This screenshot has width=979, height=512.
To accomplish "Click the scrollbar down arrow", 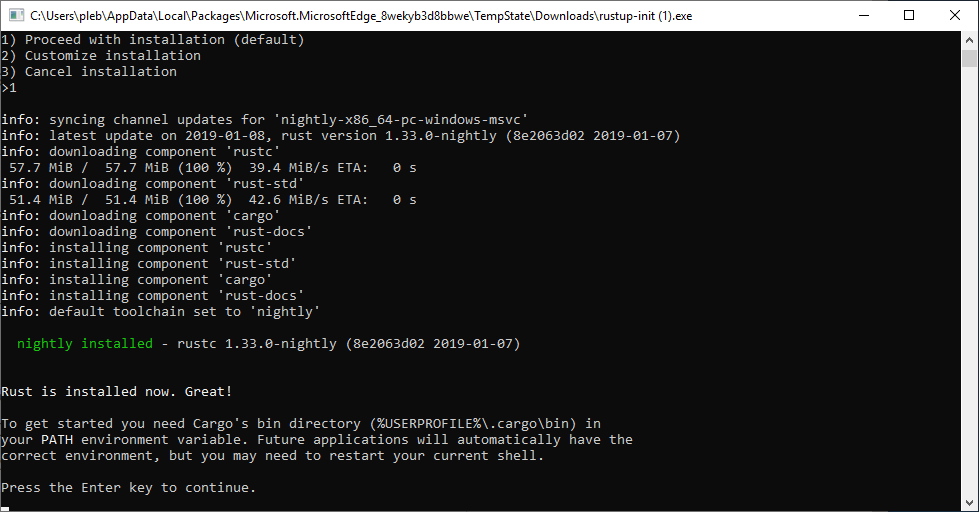I will 969,503.
